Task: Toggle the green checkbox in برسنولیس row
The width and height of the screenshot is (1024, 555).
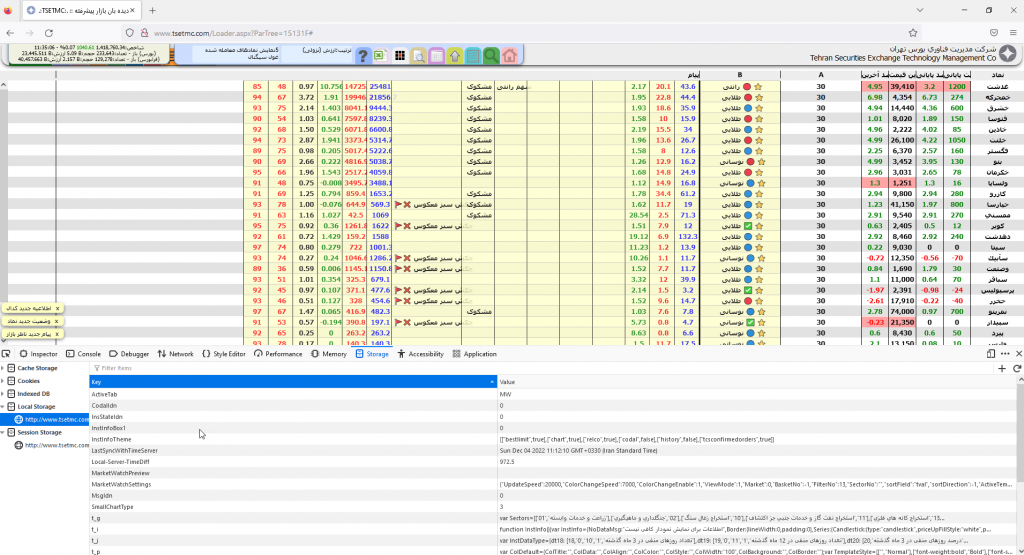Action: coord(747,290)
